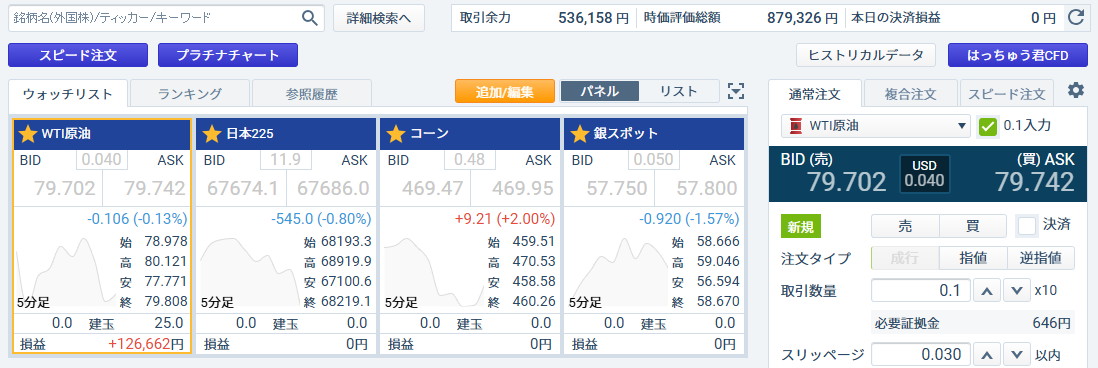Viewport: 1098px width, 368px height.
Task: Open the ランキング tab
Action: tap(190, 93)
